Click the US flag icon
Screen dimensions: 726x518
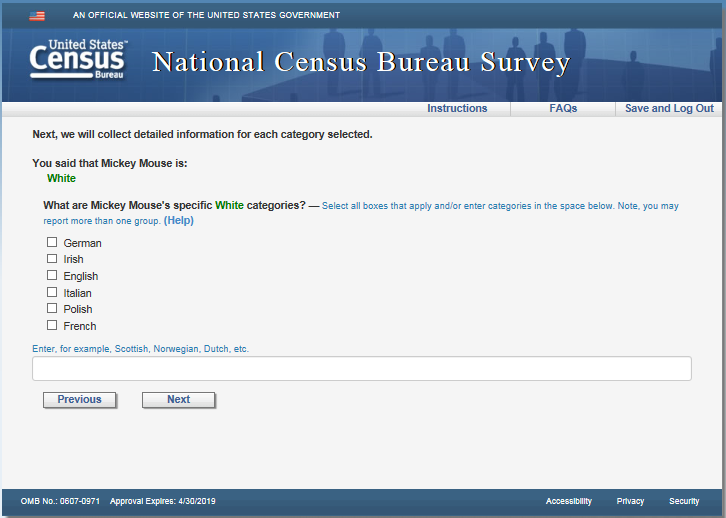tap(37, 16)
